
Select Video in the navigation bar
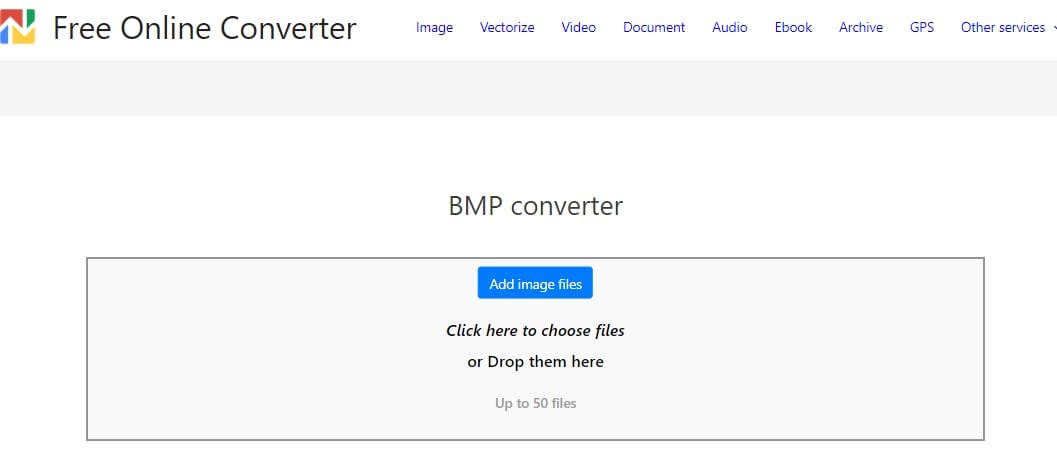tap(578, 28)
